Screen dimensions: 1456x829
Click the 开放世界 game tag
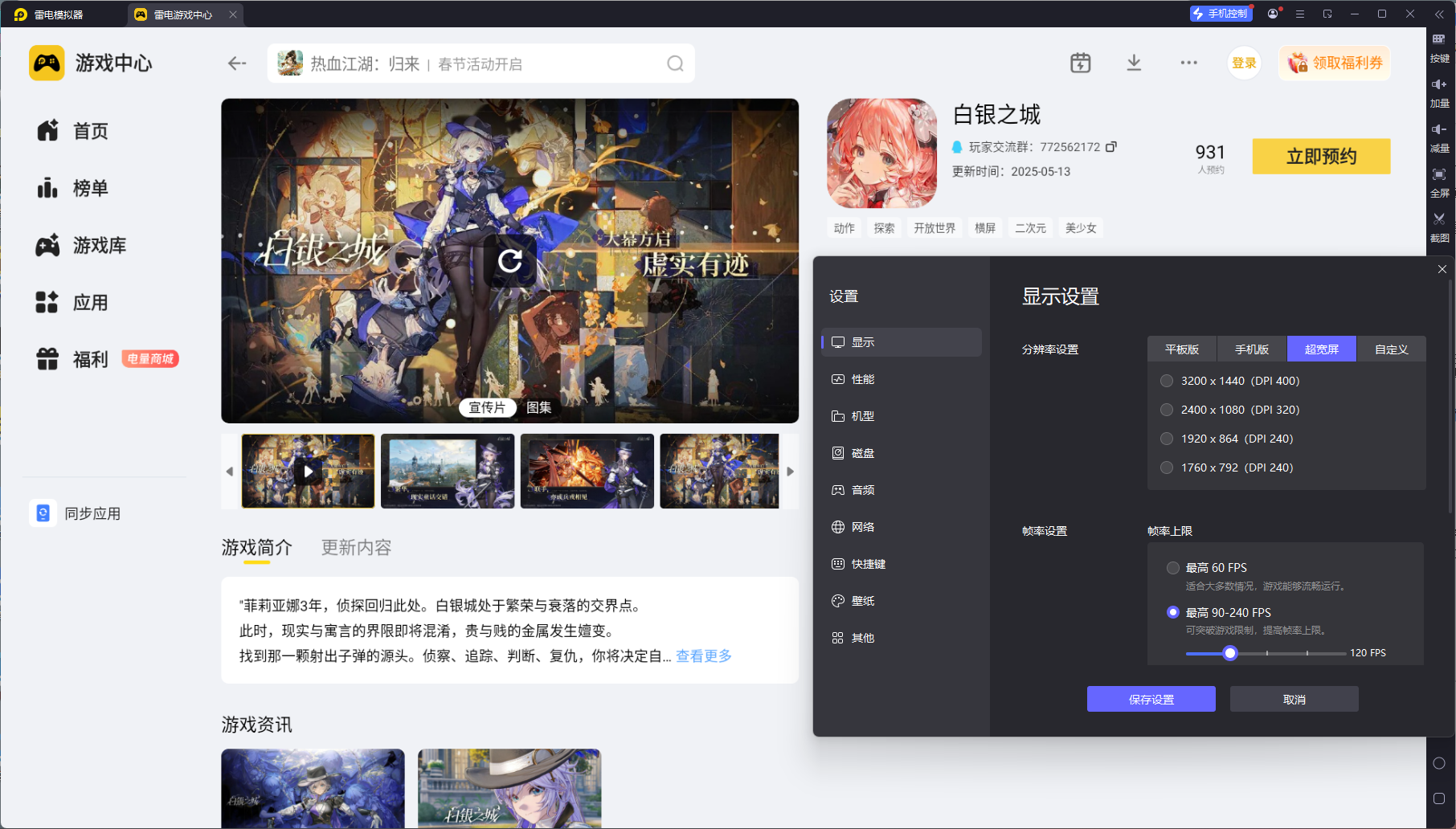coord(935,228)
